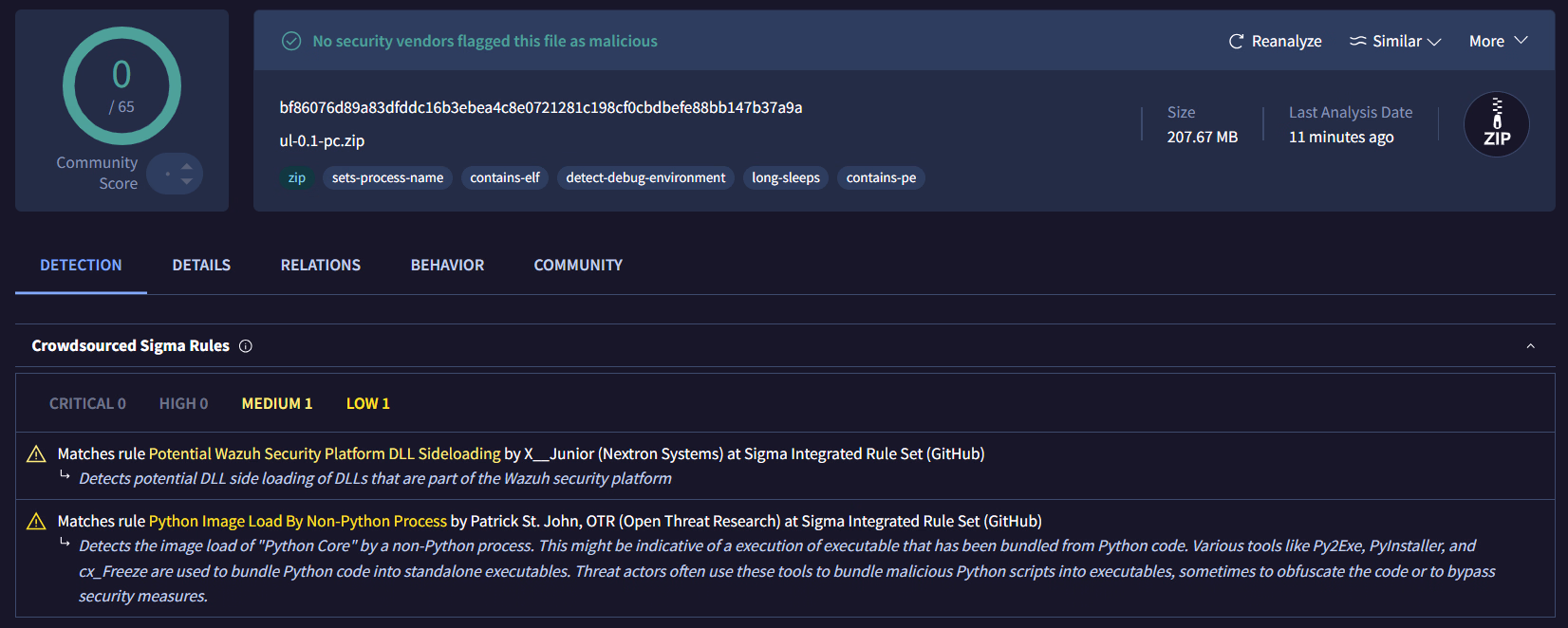Filter Sigma rules by MEDIUM 1

click(276, 404)
